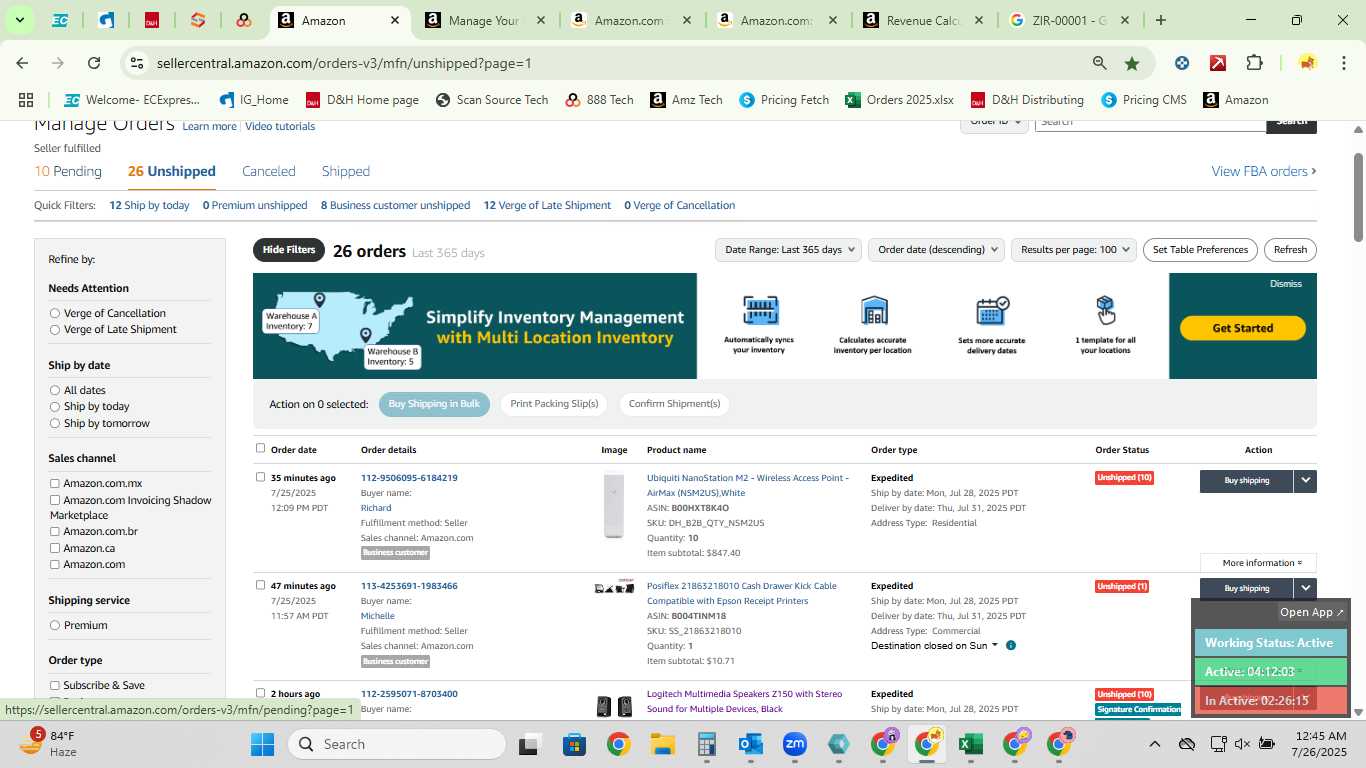This screenshot has width=1366, height=768.
Task: Open the Ubiquiti NanoStation product thumbnail
Action: coord(614,506)
